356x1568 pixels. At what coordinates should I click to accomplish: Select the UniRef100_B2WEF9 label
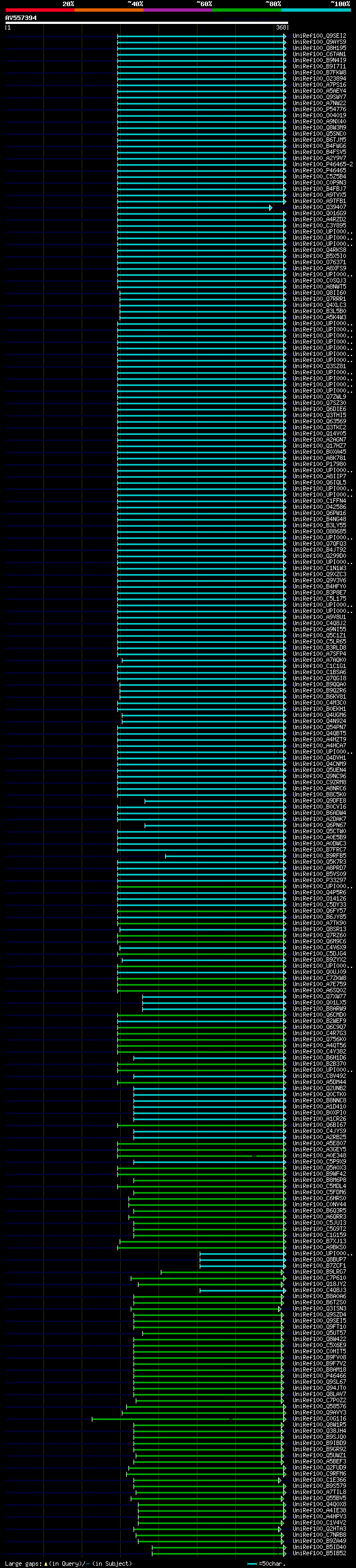tap(319, 1021)
